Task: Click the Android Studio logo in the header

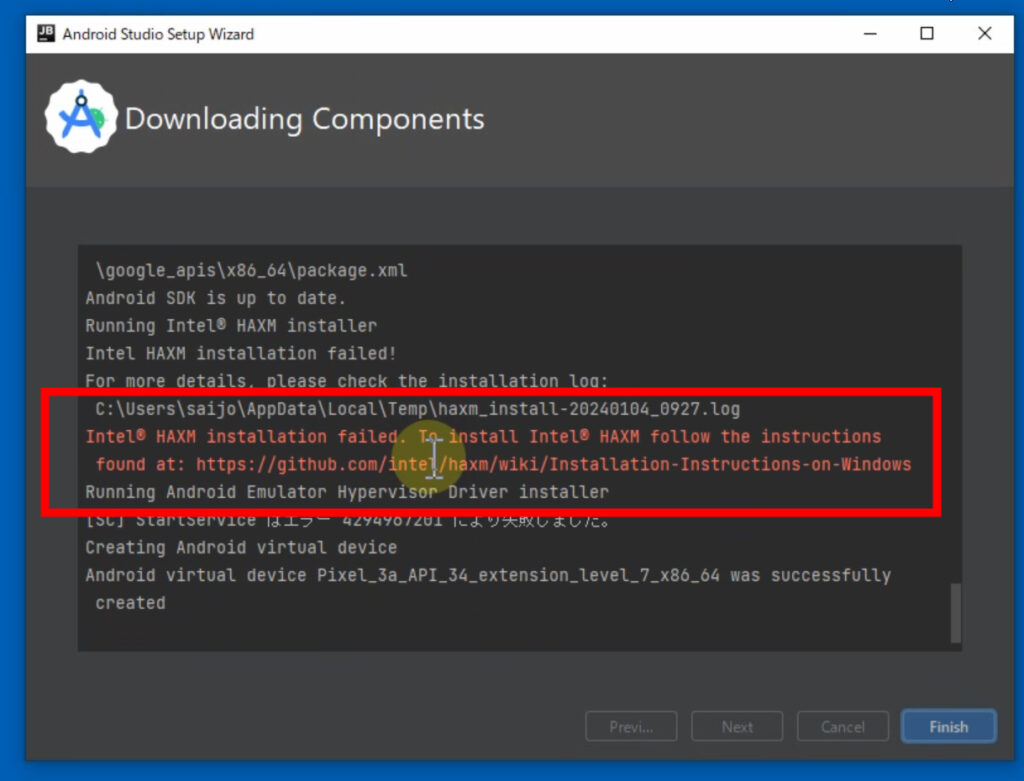Action: 81,119
